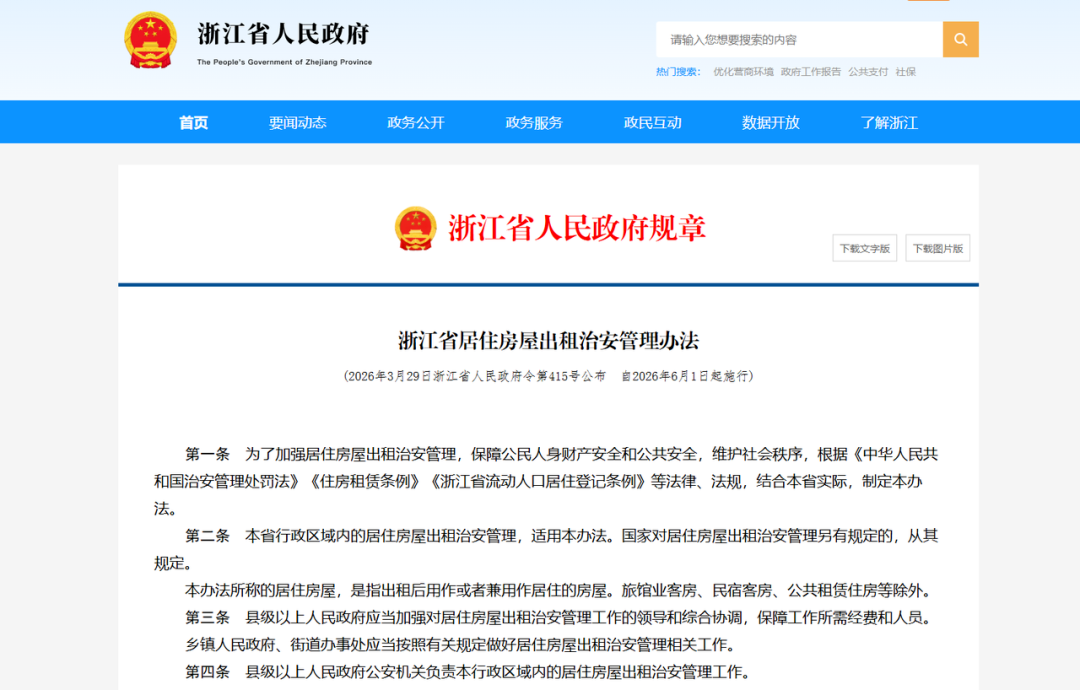Open the 要闻动态 navigation tab

[298, 123]
